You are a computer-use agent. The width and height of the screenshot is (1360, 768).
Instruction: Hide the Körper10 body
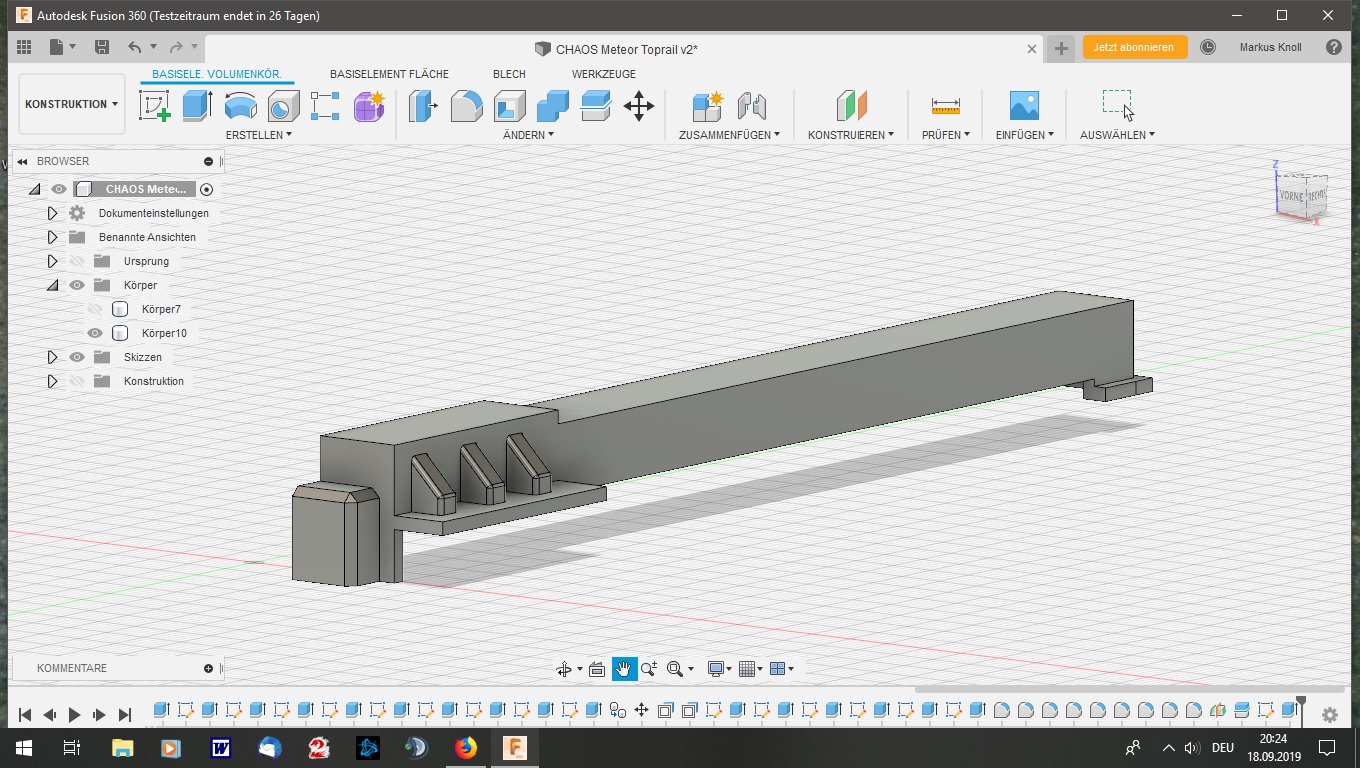click(95, 333)
